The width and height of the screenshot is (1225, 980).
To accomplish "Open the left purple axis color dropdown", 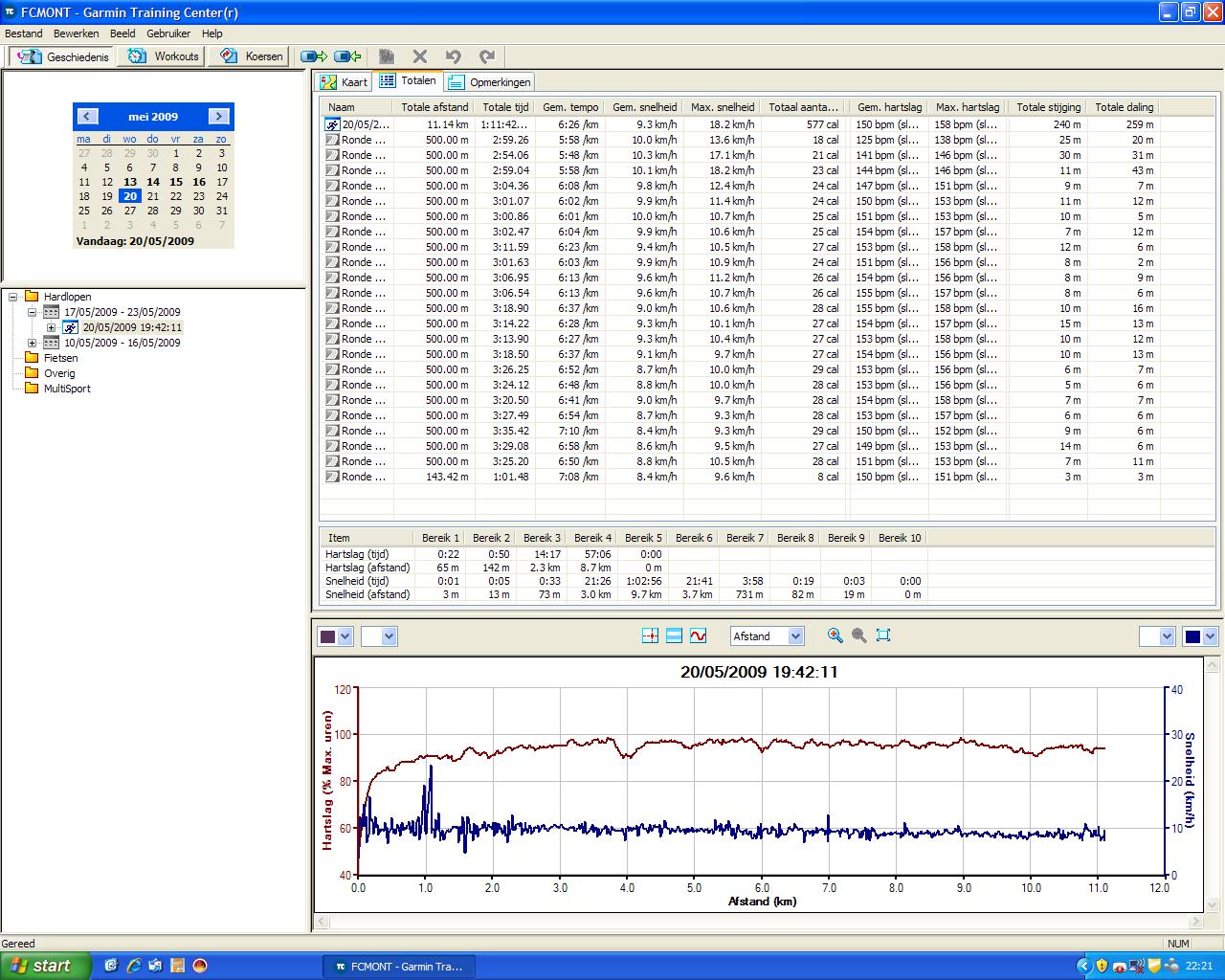I will coord(345,636).
